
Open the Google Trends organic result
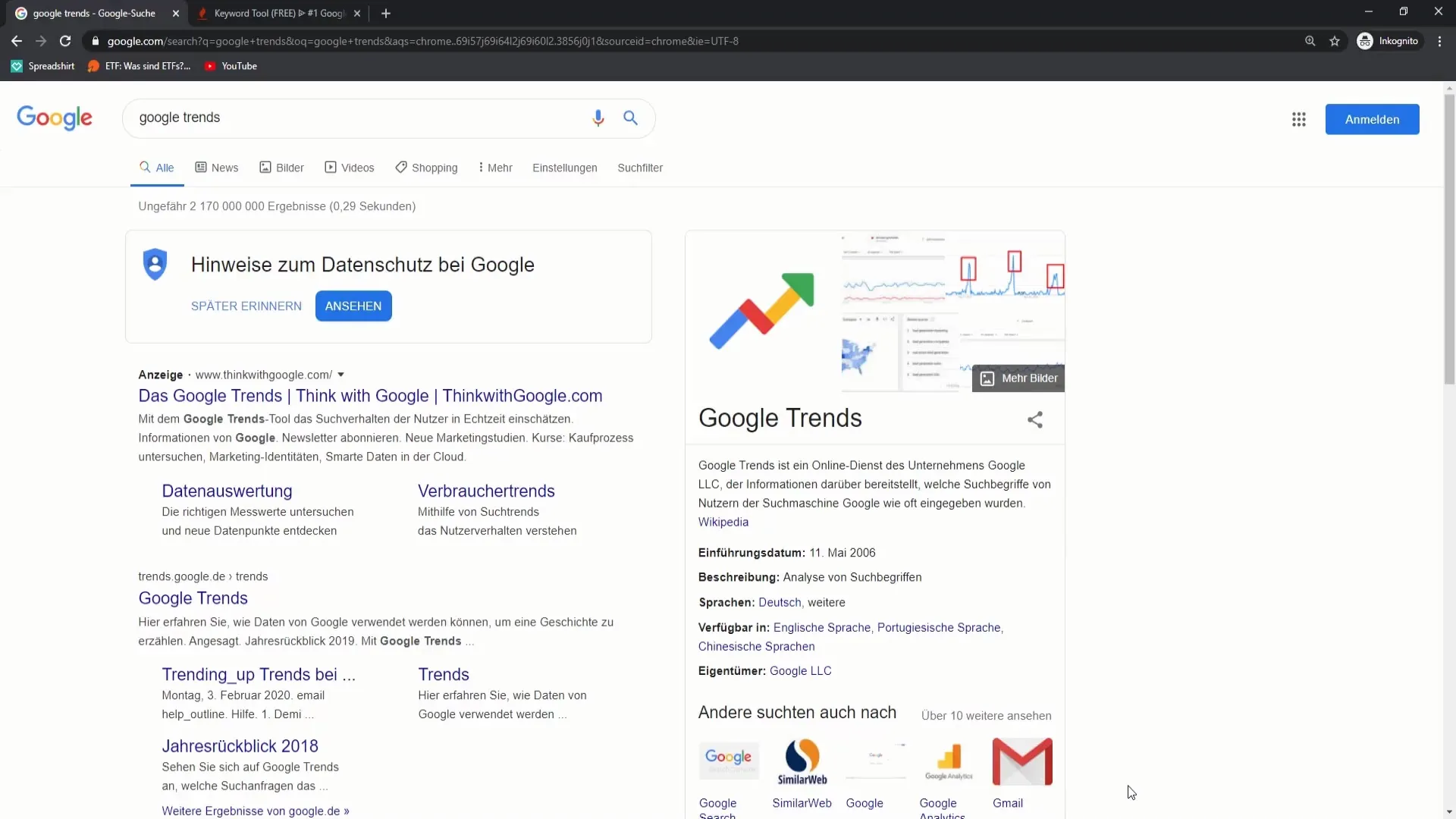coord(193,598)
